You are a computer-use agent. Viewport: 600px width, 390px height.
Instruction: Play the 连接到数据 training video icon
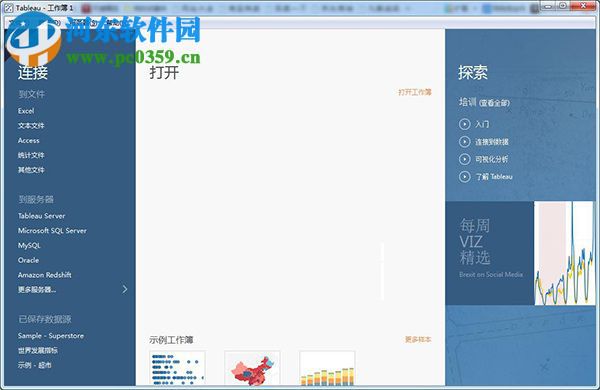(464, 142)
